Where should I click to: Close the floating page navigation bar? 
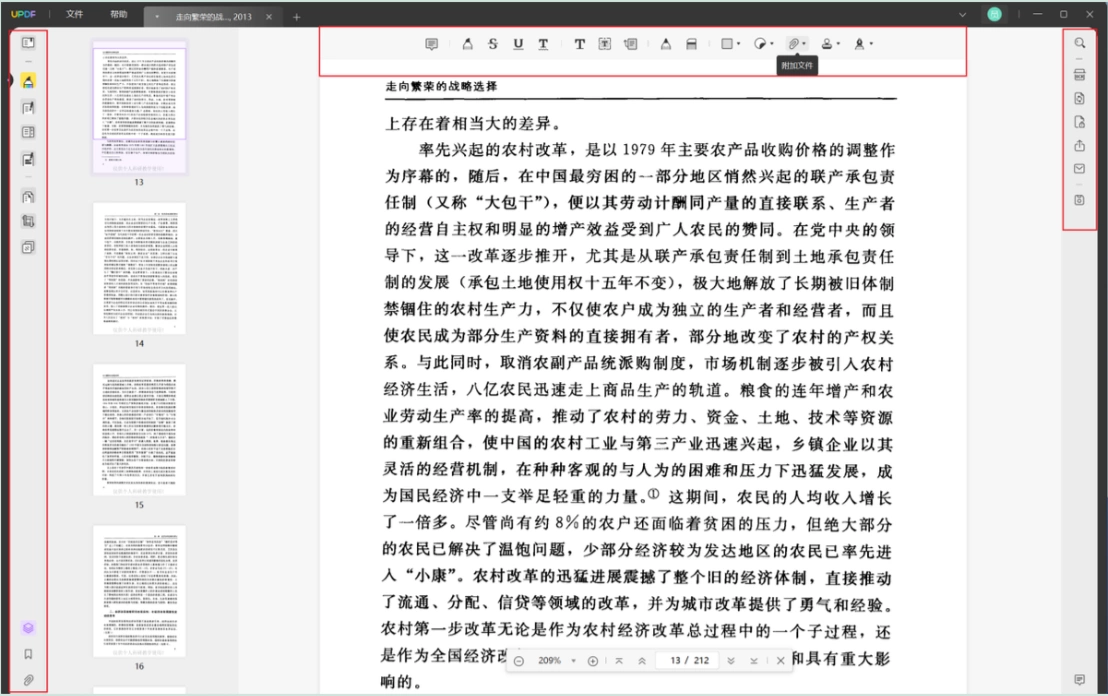[x=780, y=661]
